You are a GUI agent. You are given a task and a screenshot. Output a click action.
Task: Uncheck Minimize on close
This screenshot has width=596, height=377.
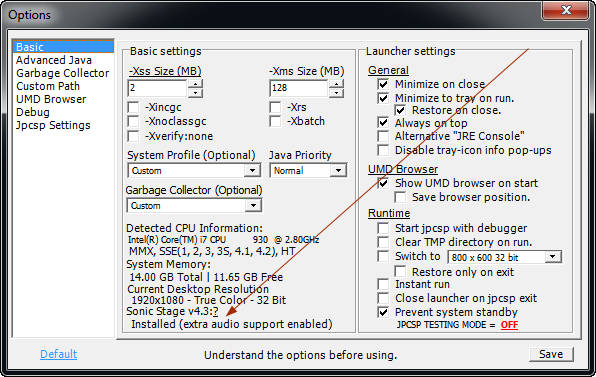[383, 84]
